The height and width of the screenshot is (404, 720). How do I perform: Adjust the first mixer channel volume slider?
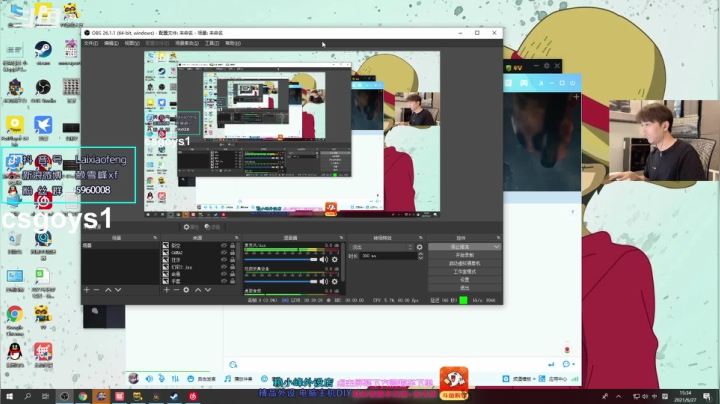coord(281,259)
